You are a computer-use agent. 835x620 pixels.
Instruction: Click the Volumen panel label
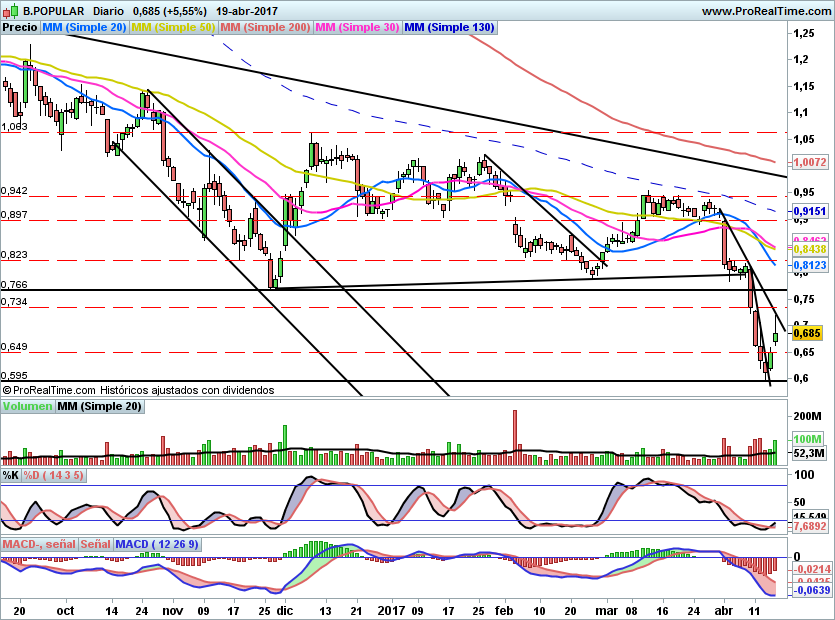(27, 406)
